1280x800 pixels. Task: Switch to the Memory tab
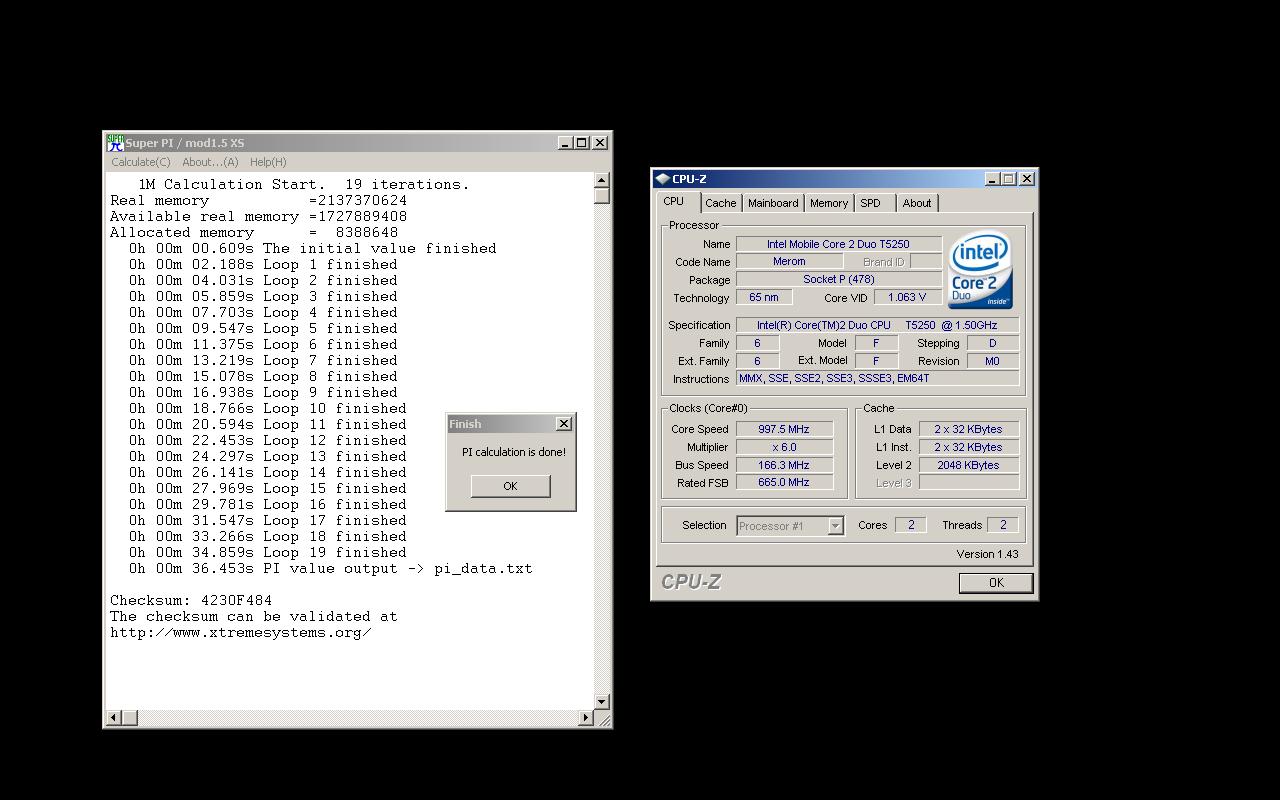click(829, 203)
